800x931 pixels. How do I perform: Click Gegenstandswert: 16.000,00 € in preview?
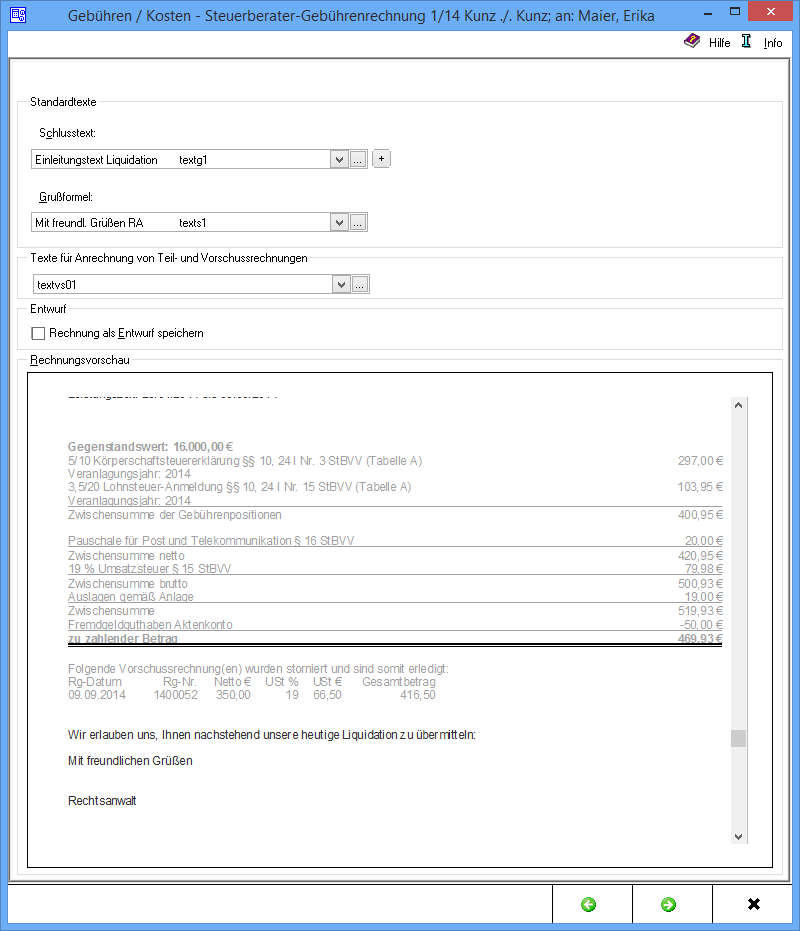[x=150, y=446]
